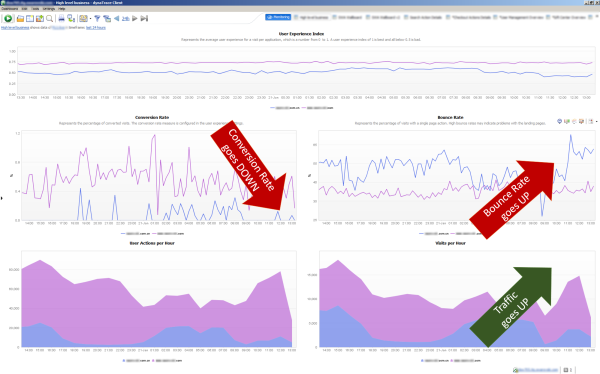
Task: Open the small dropdown arrow beside report icon
Action: (90, 19)
